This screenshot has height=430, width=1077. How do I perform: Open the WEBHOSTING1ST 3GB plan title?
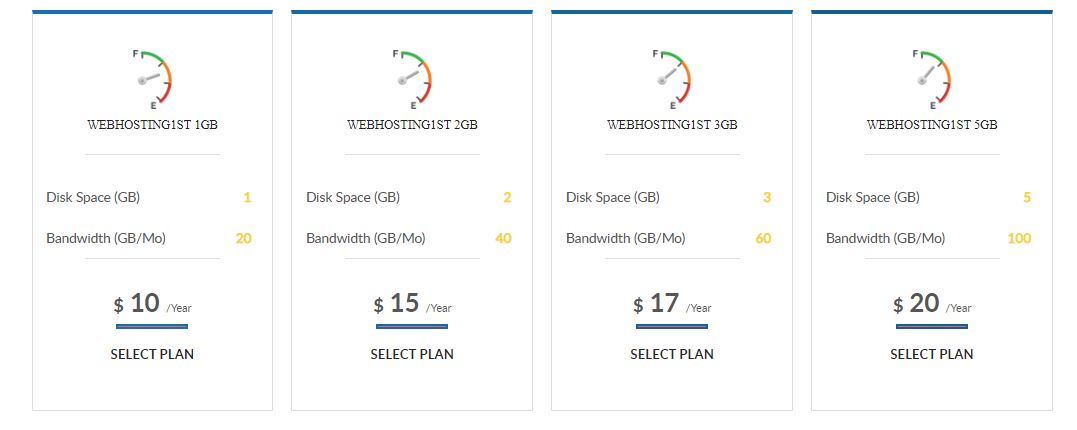pos(672,125)
